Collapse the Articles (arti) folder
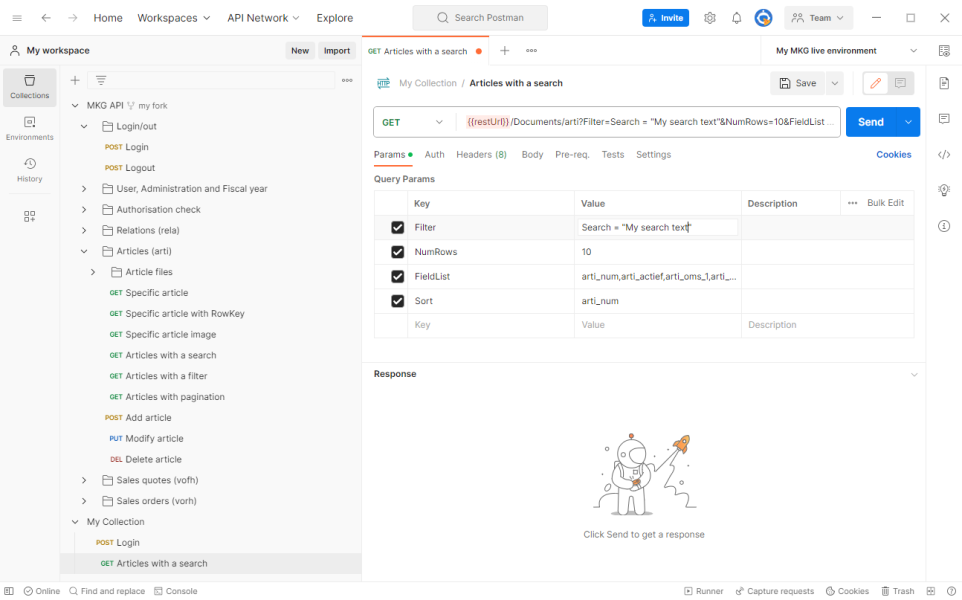Image resolution: width=962 pixels, height=600 pixels. (85, 252)
